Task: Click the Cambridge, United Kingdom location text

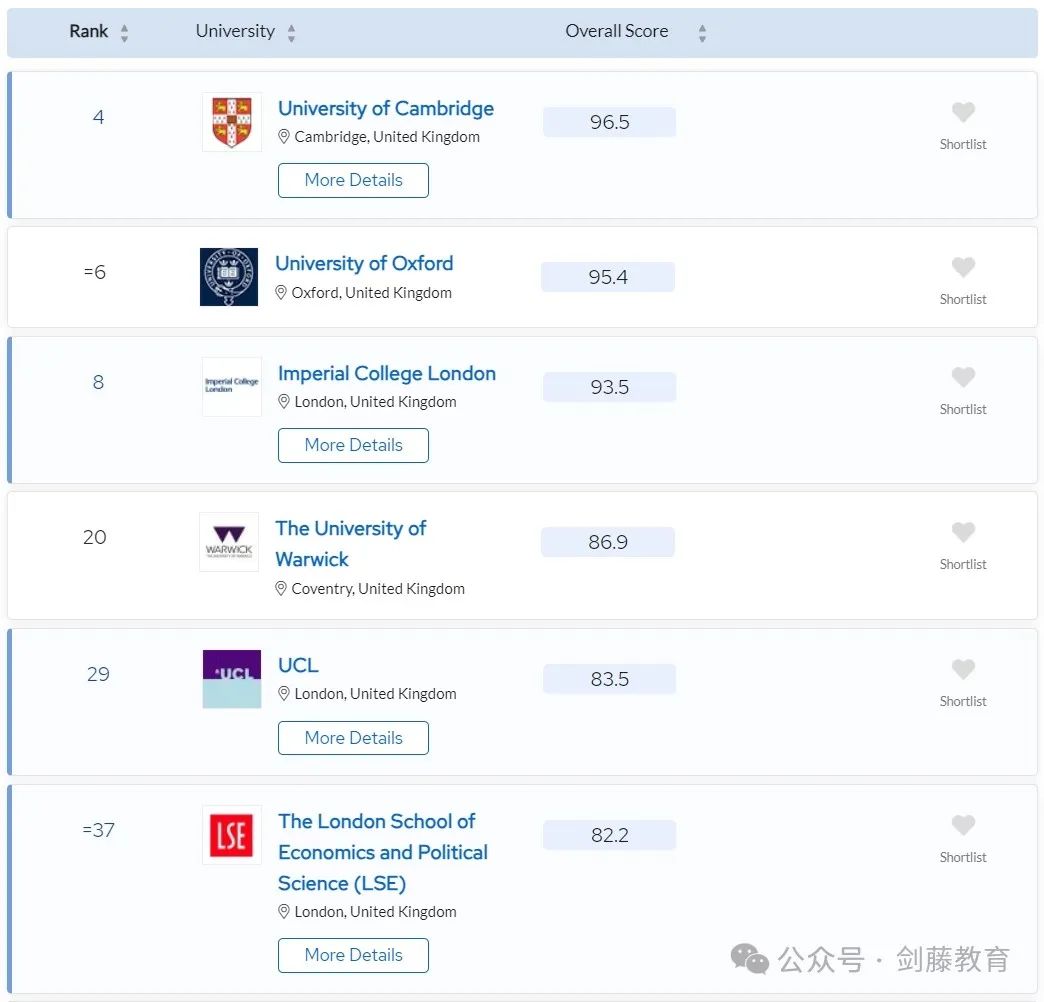Action: [387, 137]
